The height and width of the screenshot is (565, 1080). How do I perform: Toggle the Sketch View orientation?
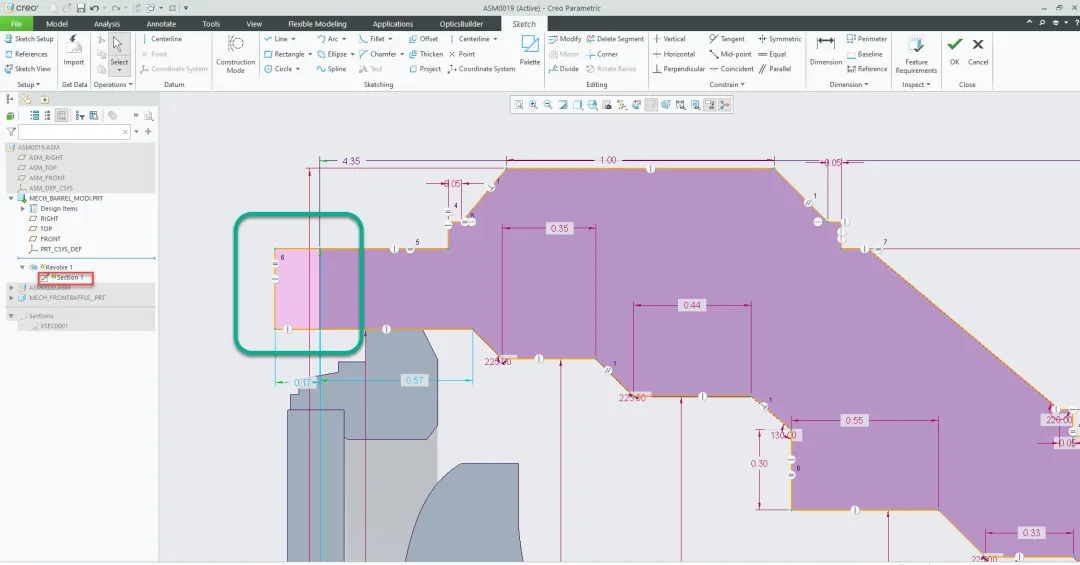click(28, 69)
